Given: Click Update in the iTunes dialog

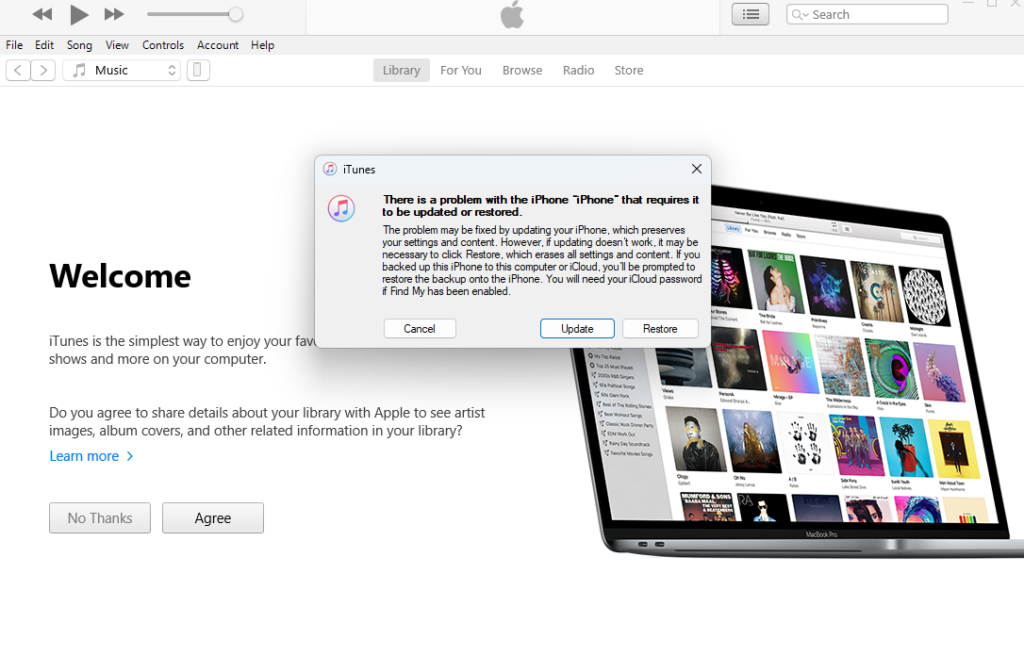Looking at the screenshot, I should click(577, 328).
